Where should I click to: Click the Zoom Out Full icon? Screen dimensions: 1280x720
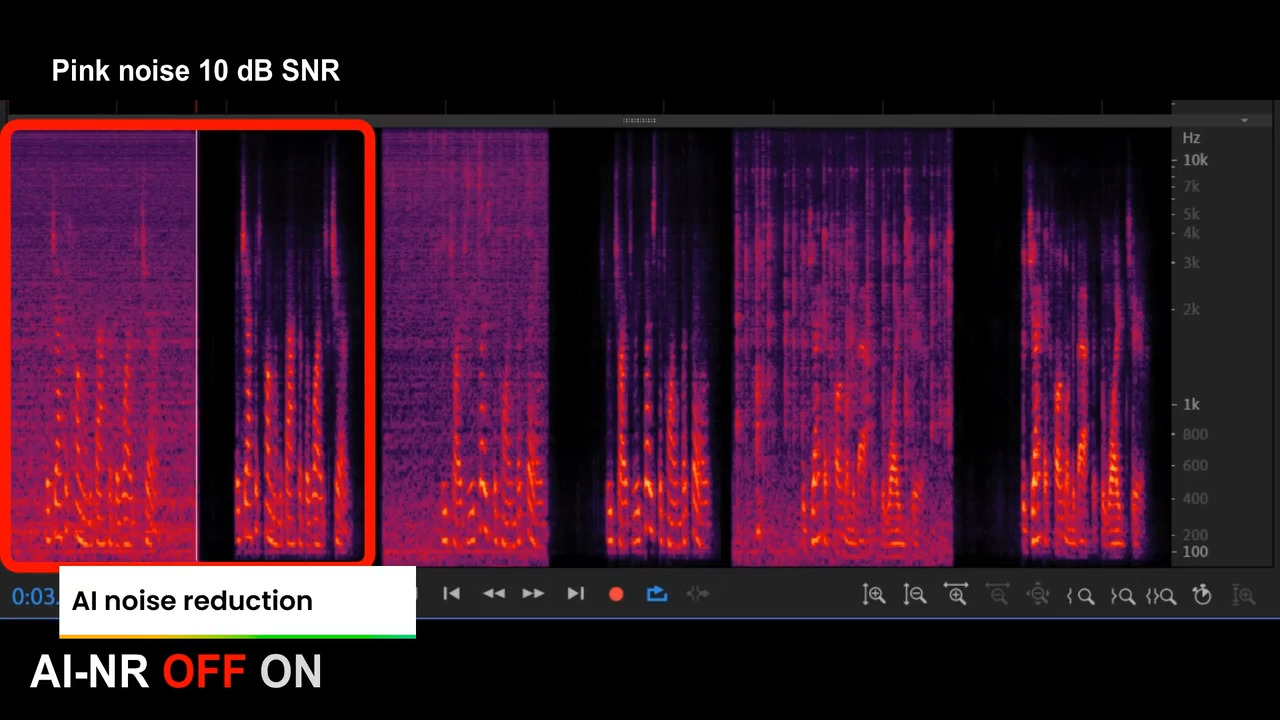coord(1038,595)
